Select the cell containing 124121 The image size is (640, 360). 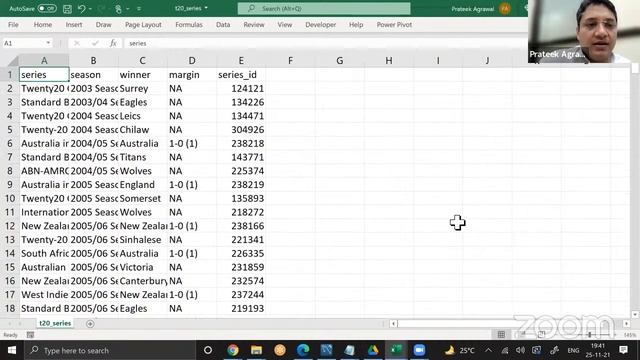(241, 89)
